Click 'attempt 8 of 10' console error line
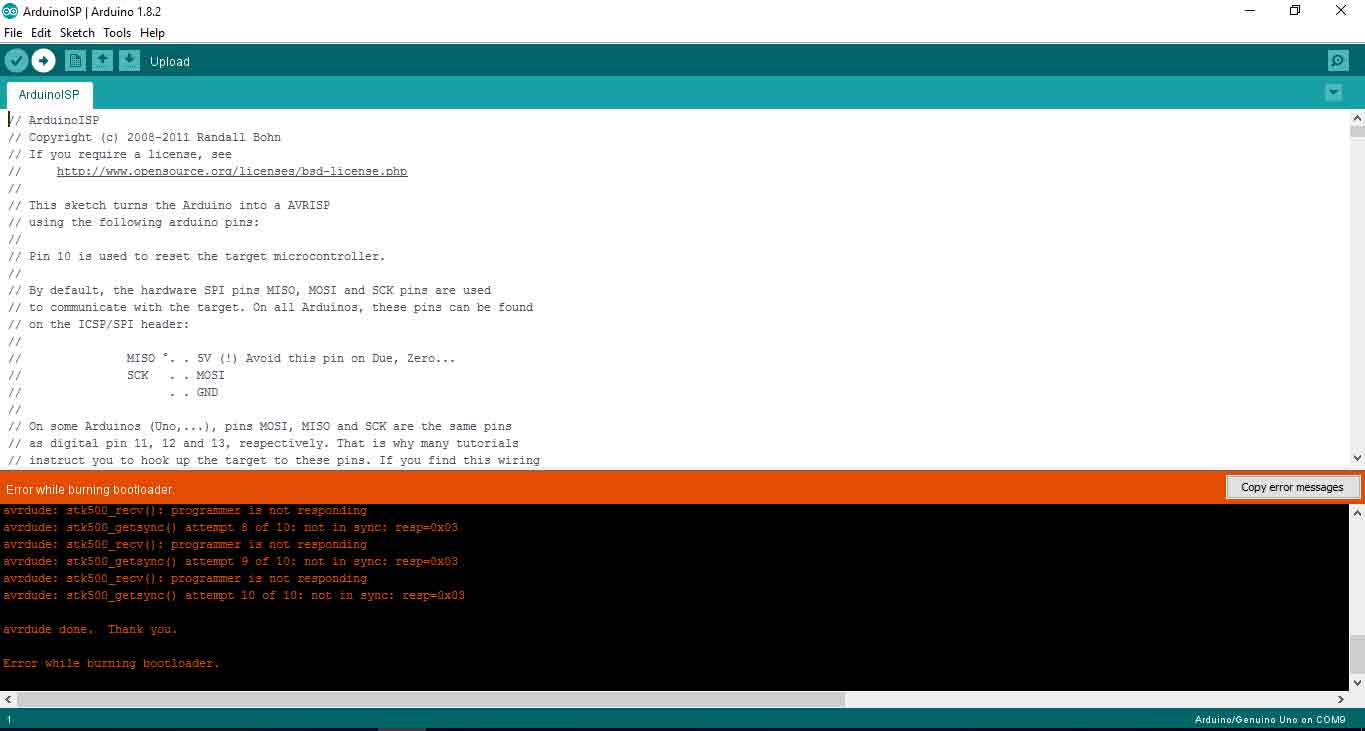Viewport: 1365px width, 731px height. (231, 527)
